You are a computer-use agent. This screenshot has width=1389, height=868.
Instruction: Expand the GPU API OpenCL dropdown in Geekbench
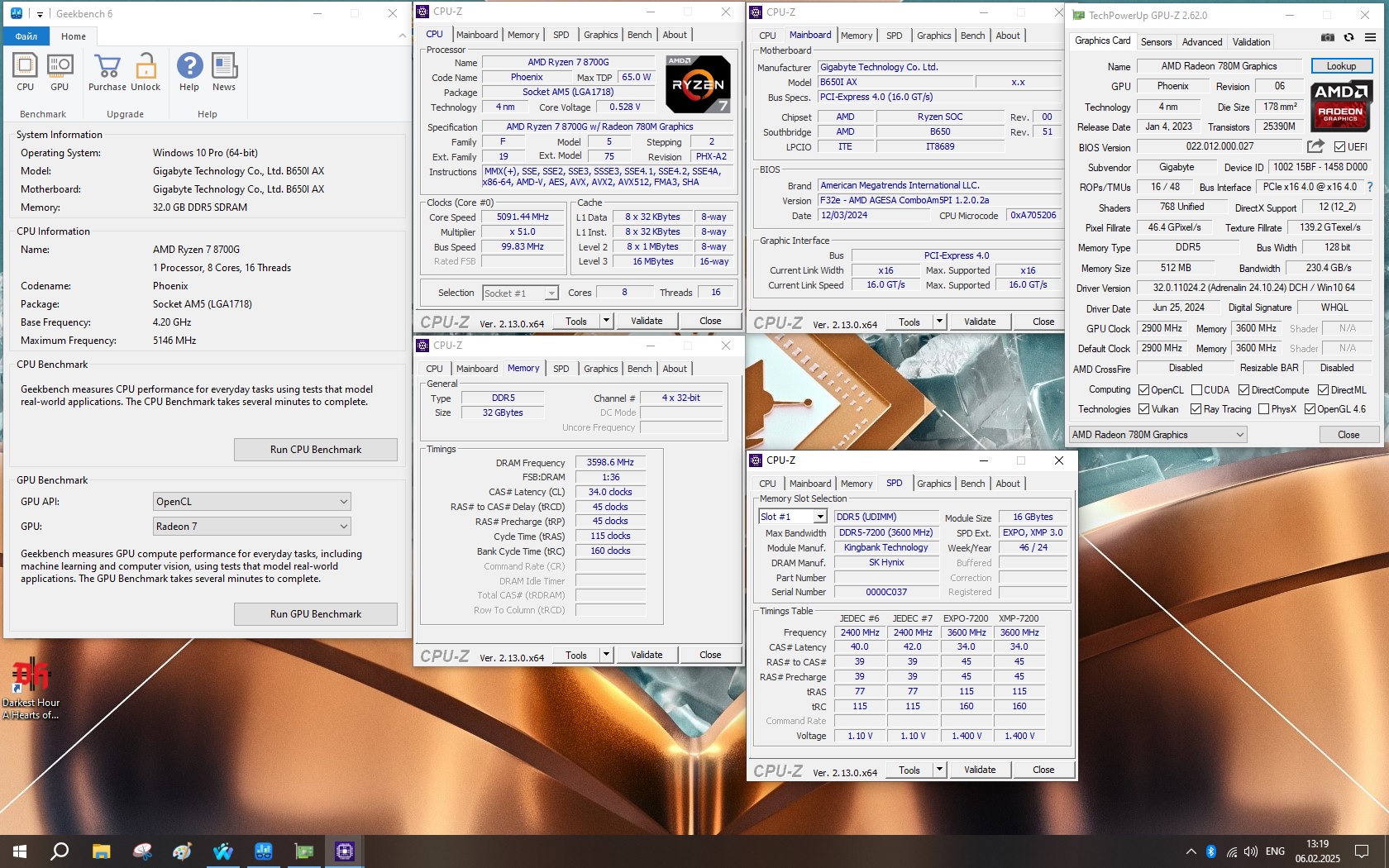click(252, 502)
